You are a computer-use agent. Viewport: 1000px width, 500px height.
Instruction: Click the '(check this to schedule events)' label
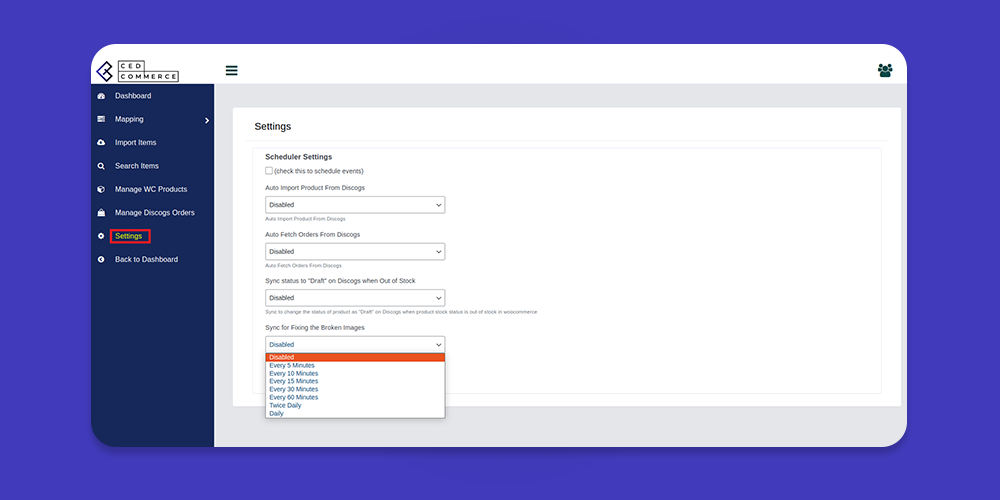pos(319,171)
